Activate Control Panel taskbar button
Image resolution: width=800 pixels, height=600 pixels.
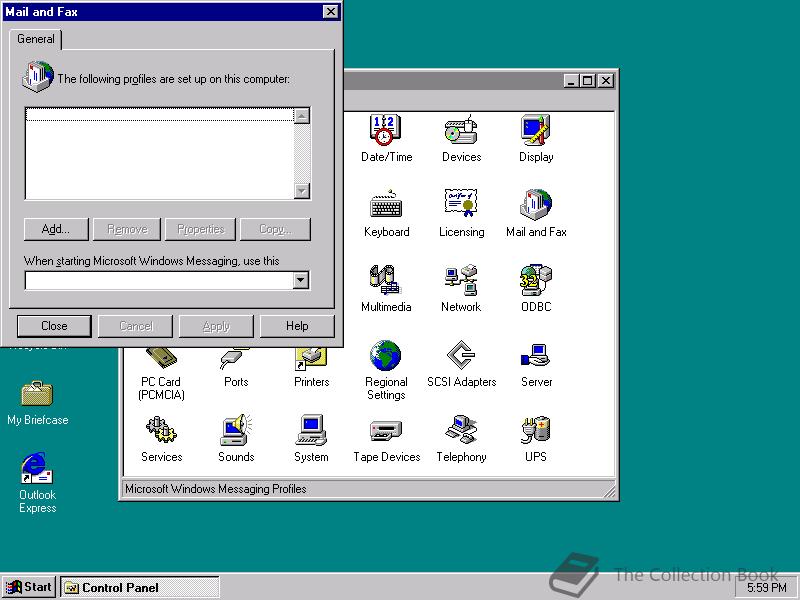click(x=140, y=587)
